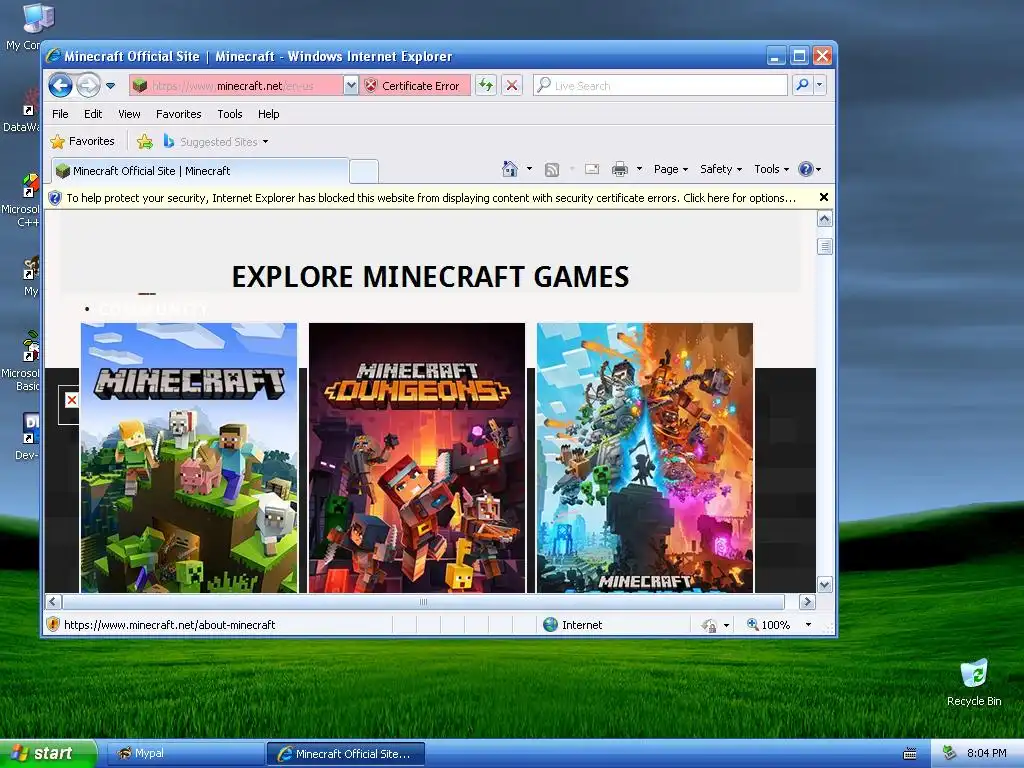This screenshot has width=1024, height=768.
Task: Open the Page dropdown menu
Action: [671, 169]
